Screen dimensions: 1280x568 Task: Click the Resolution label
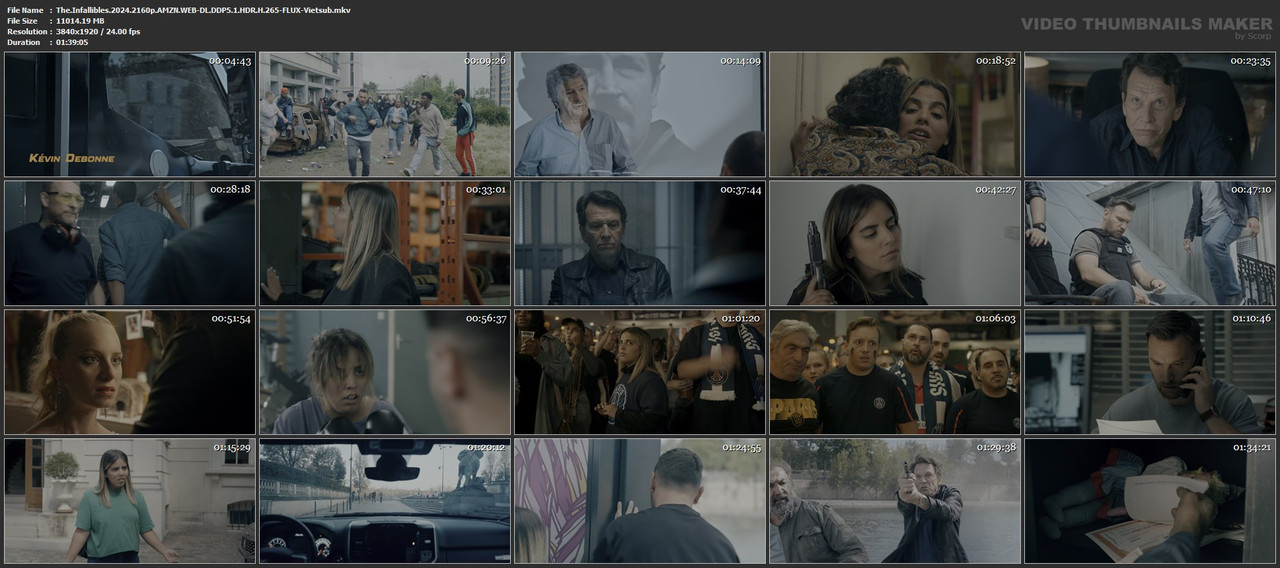pos(26,32)
